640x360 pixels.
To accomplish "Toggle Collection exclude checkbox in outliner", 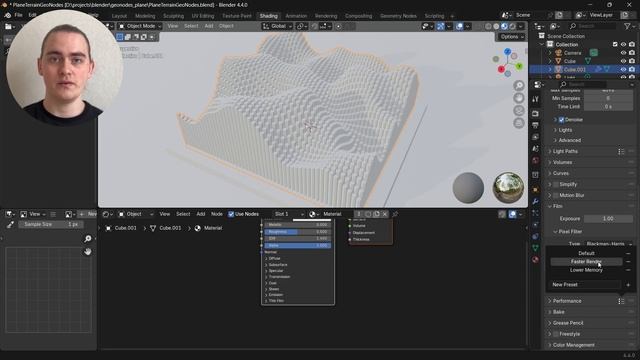I will point(615,44).
